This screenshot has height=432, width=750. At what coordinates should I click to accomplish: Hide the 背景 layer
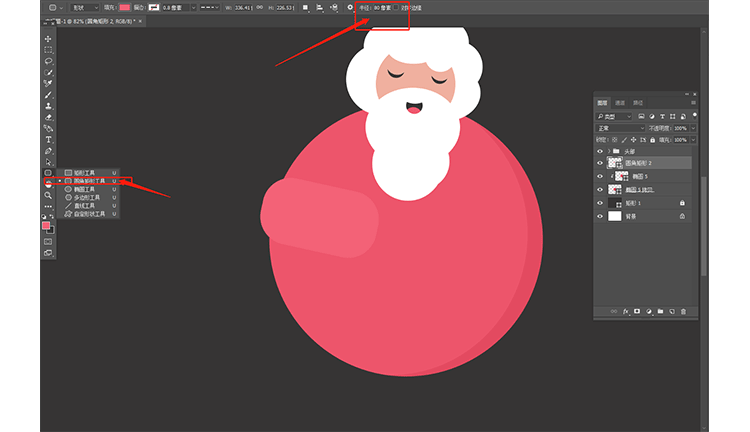tap(600, 217)
